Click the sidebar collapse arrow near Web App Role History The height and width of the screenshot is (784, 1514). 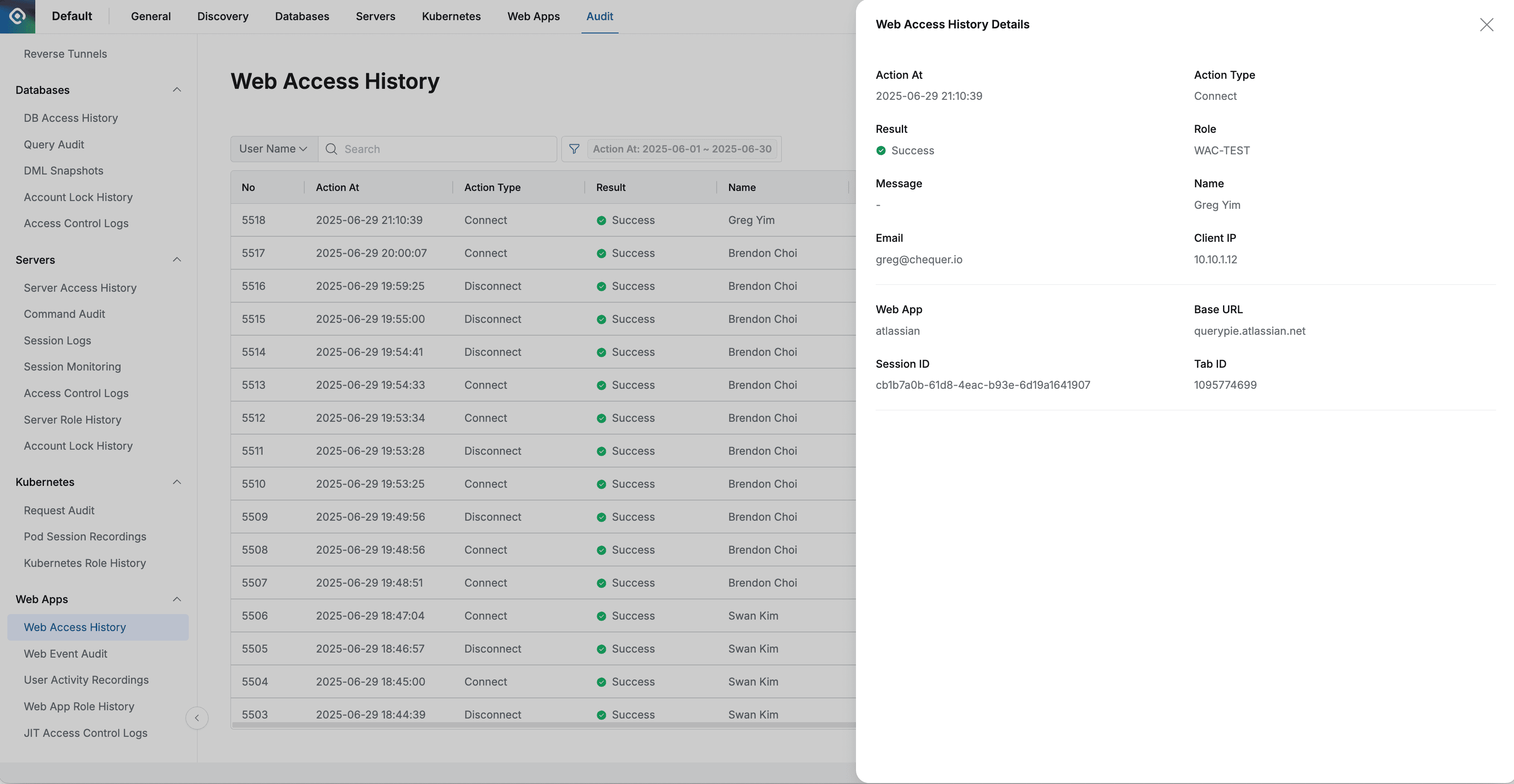click(x=197, y=718)
